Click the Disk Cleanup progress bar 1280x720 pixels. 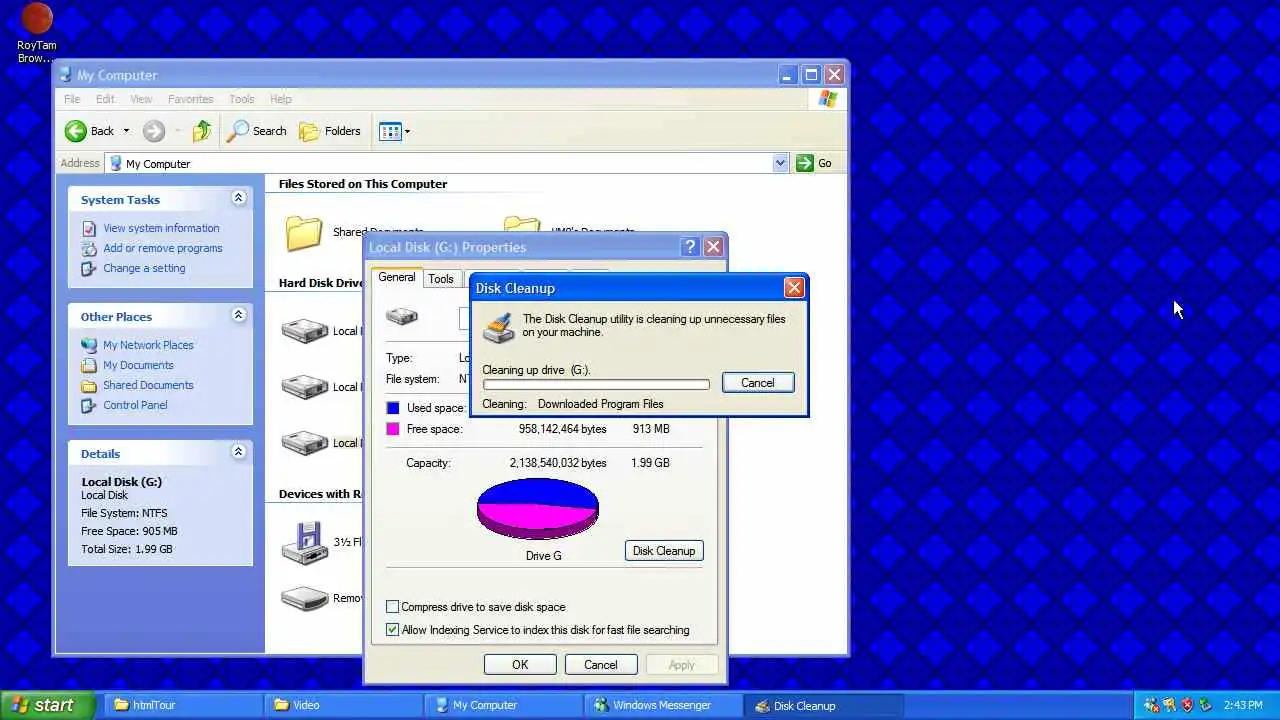(596, 385)
